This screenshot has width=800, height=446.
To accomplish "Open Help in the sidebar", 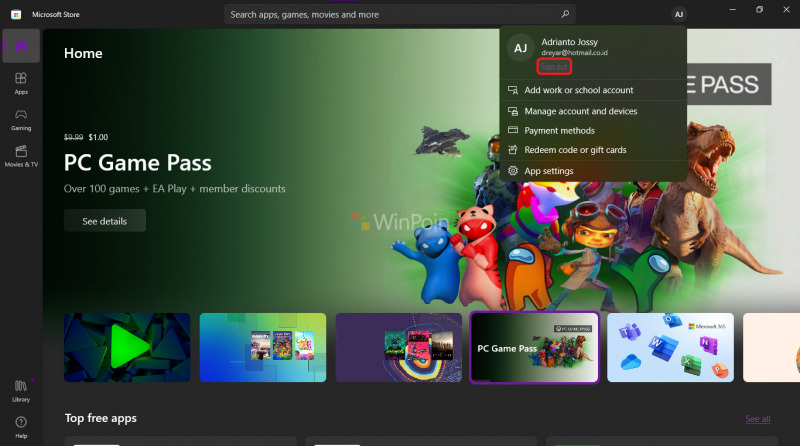I will click(21, 427).
